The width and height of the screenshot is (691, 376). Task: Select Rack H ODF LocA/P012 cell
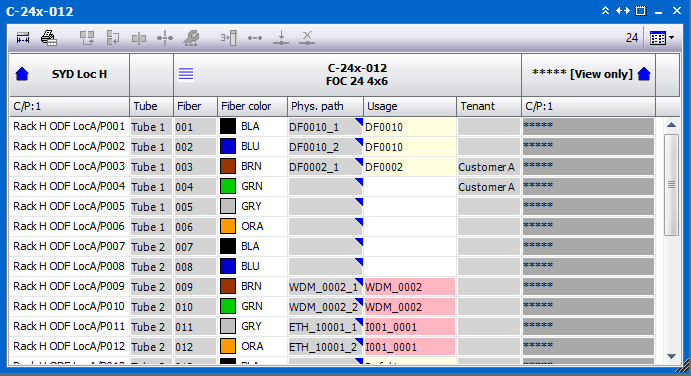coord(69,346)
